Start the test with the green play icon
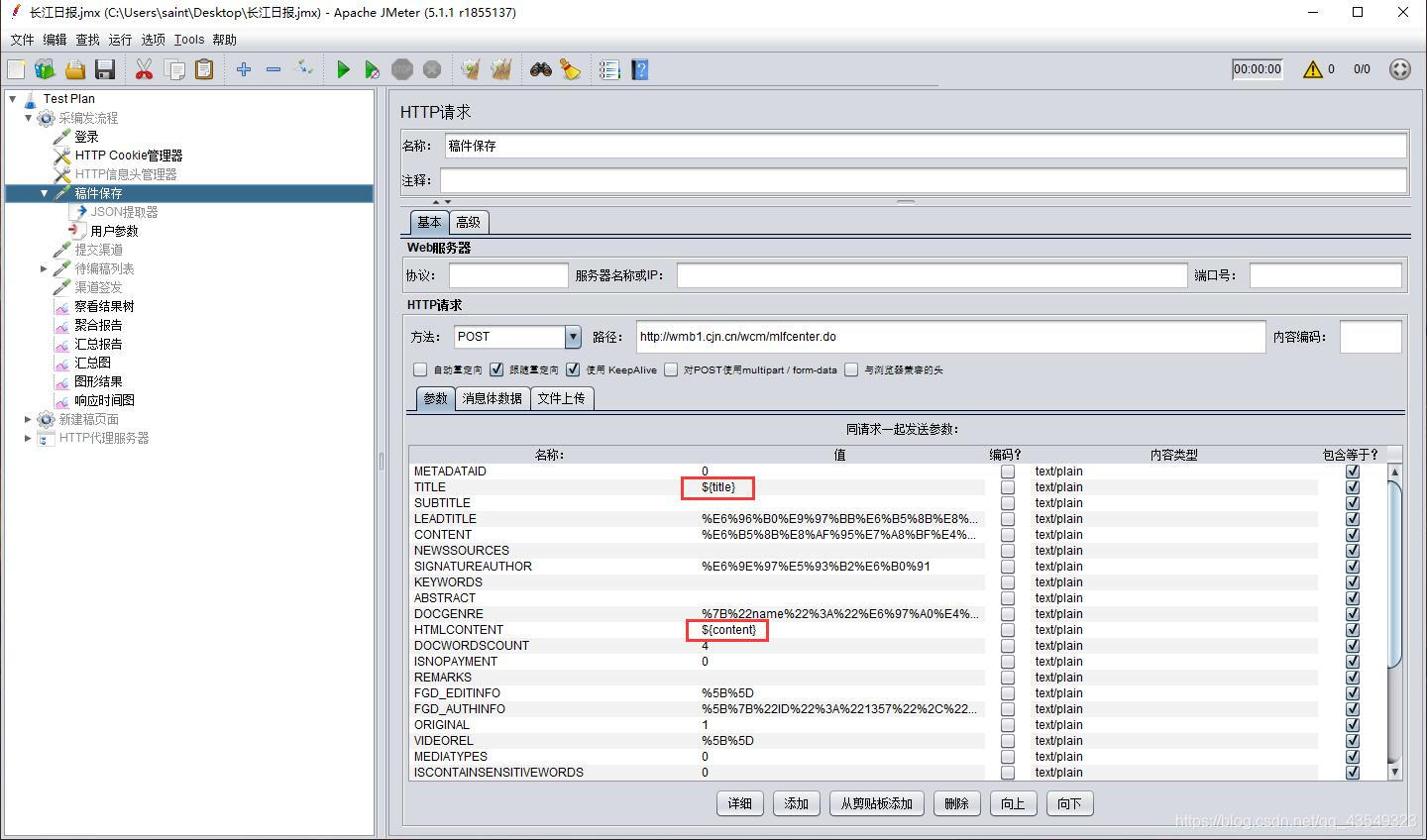Viewport: 1427px width, 840px height. click(343, 69)
